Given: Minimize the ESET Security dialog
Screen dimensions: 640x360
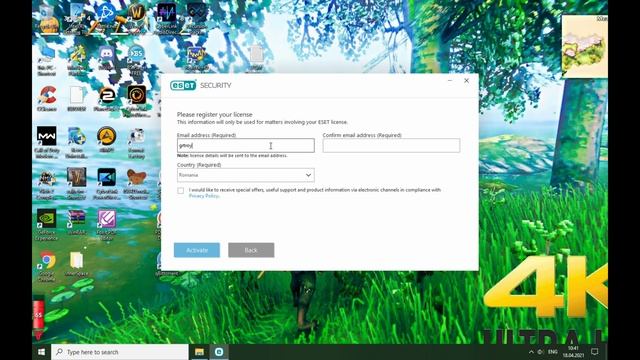Looking at the screenshot, I should tap(450, 81).
